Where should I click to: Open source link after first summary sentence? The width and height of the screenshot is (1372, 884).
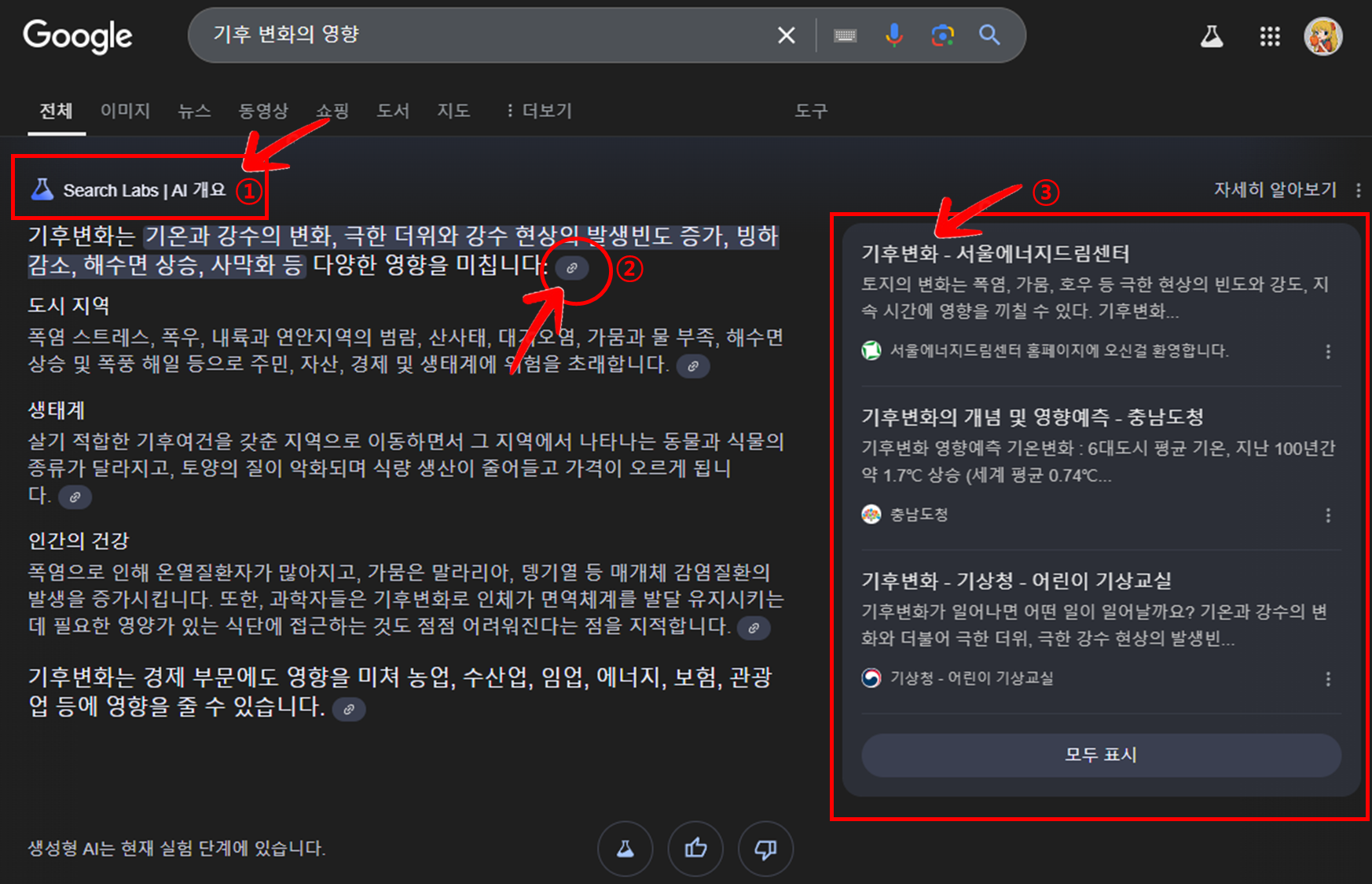(x=572, y=268)
